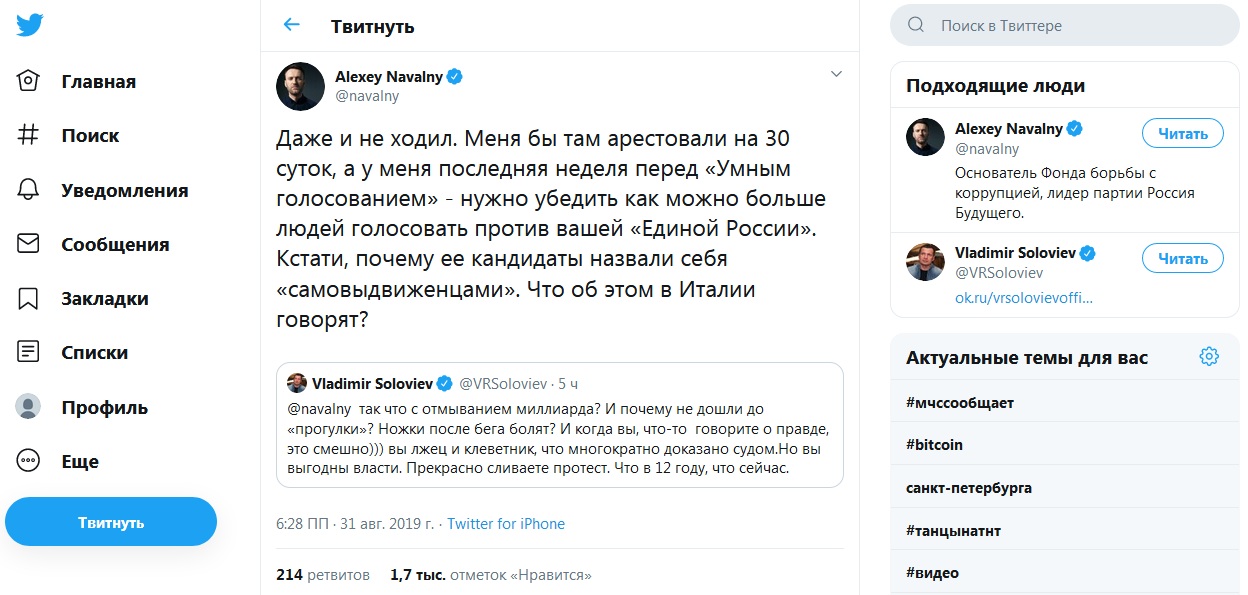
Task: Click the Twitter bird logo
Action: click(30, 26)
